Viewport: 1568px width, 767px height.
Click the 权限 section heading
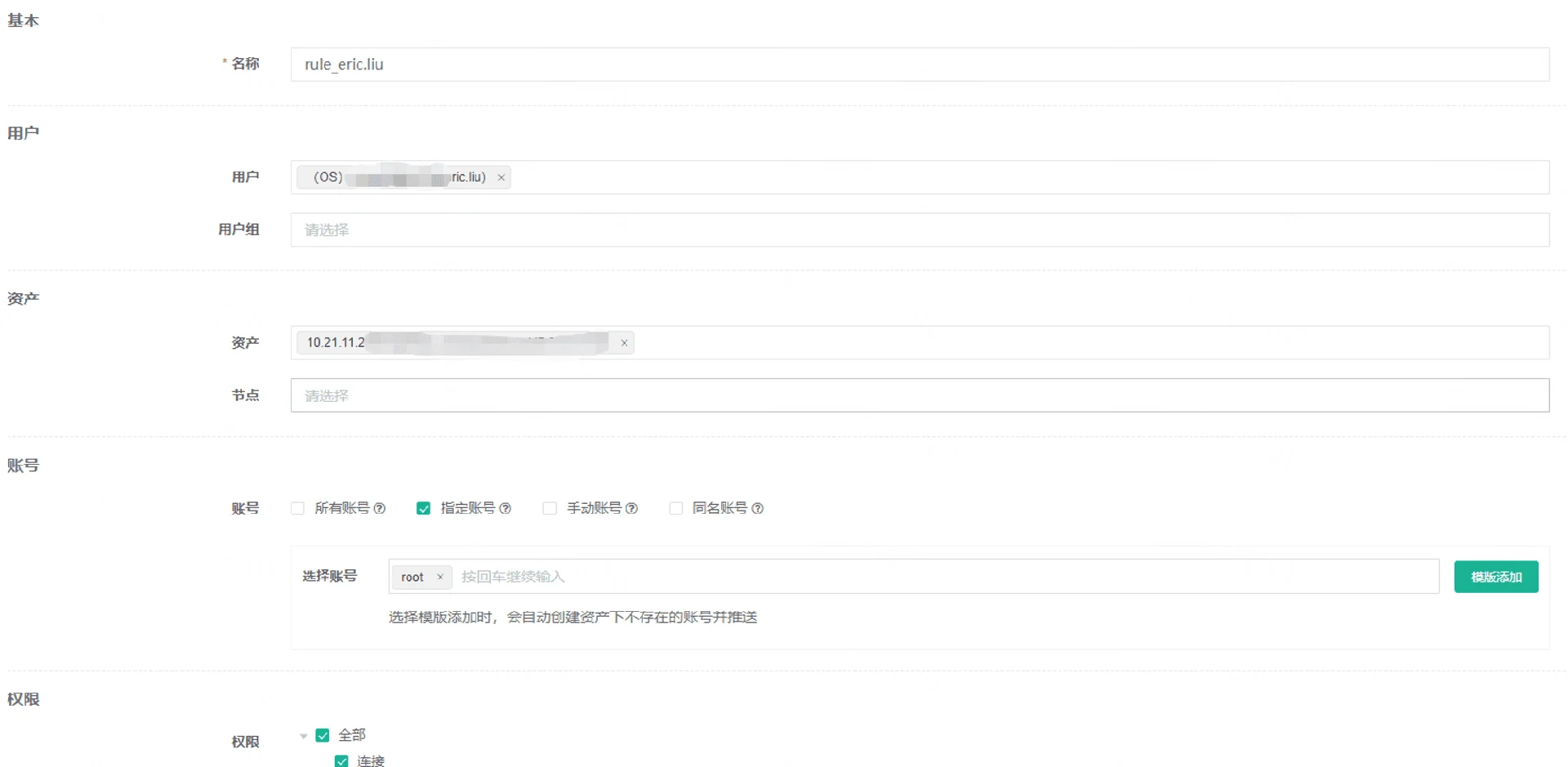click(x=24, y=699)
